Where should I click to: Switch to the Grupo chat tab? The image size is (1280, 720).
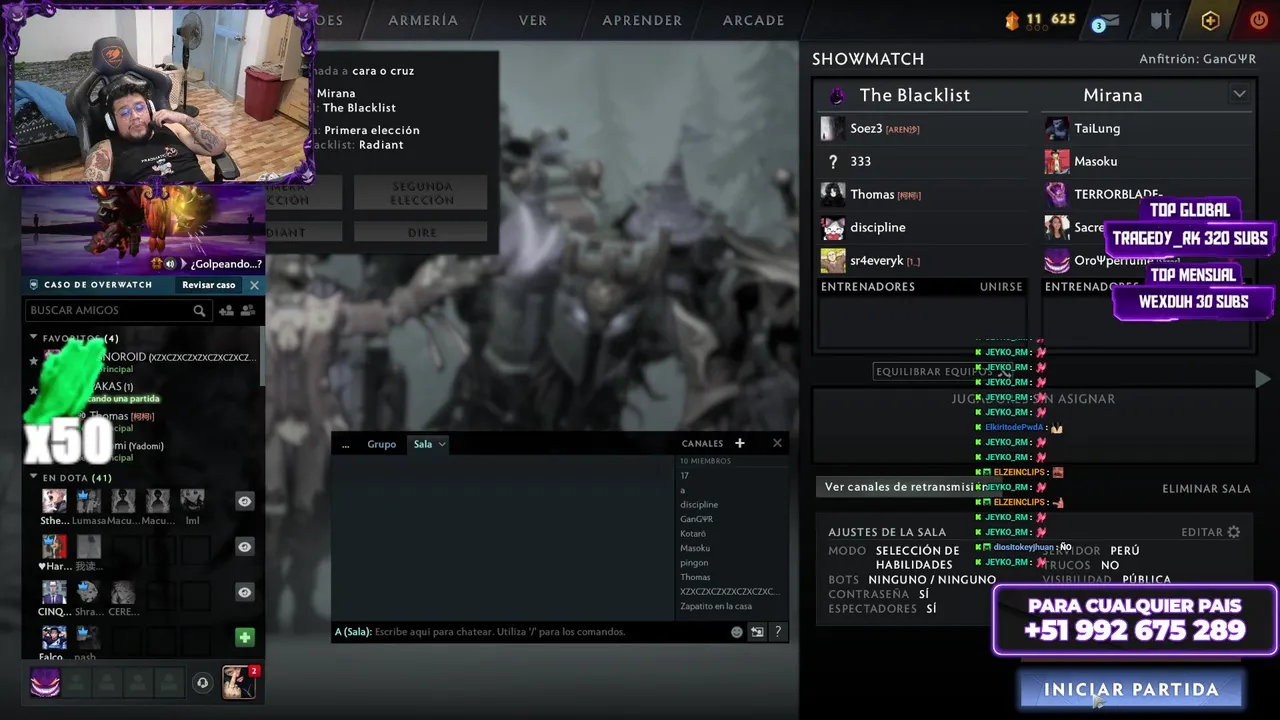[381, 444]
